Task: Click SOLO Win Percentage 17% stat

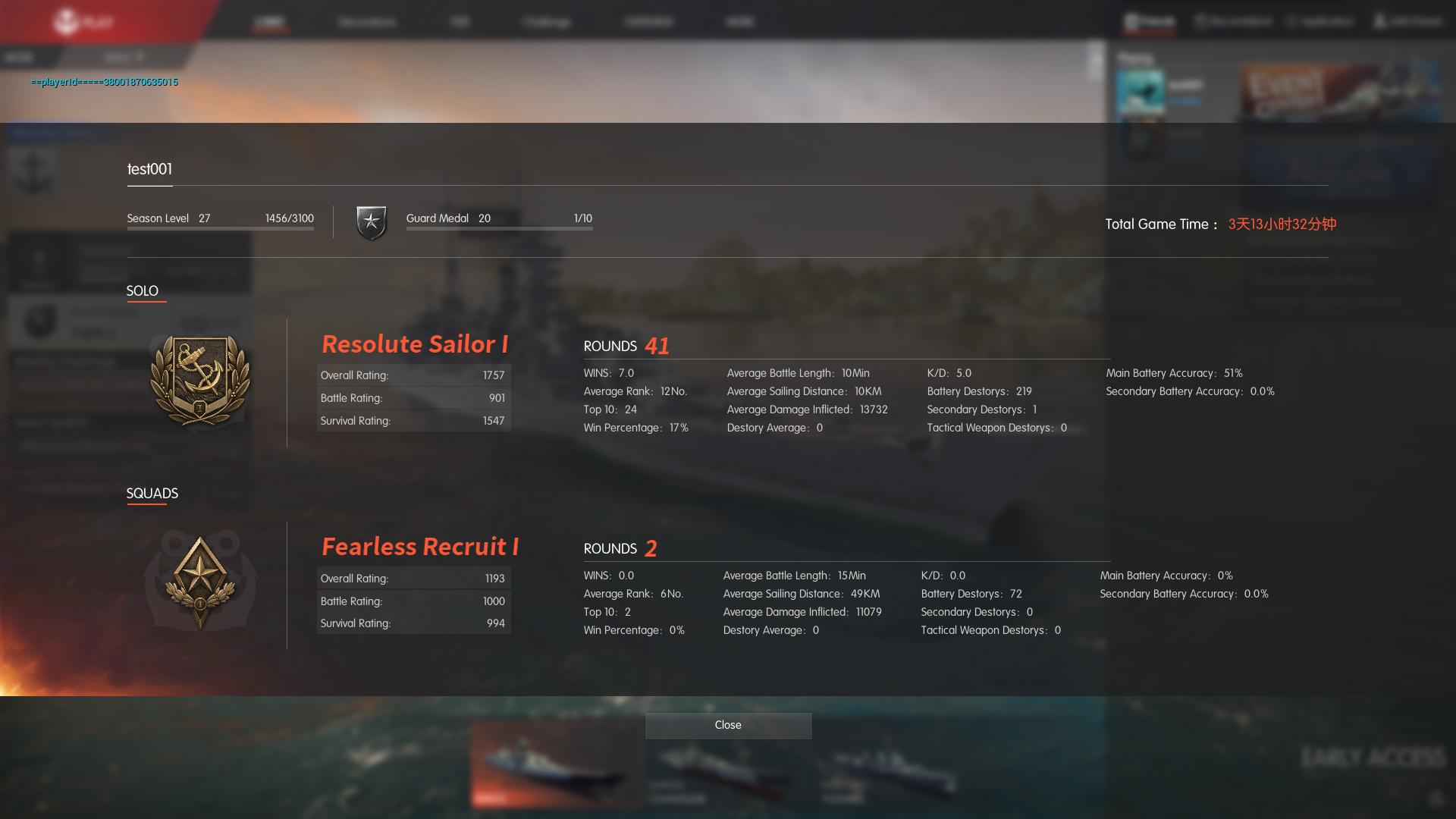Action: (636, 428)
